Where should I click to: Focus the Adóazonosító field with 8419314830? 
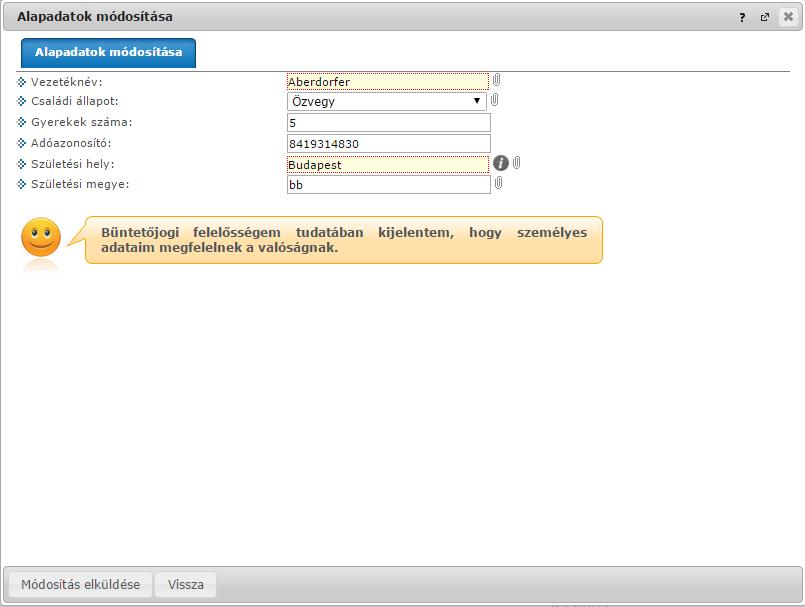(389, 144)
